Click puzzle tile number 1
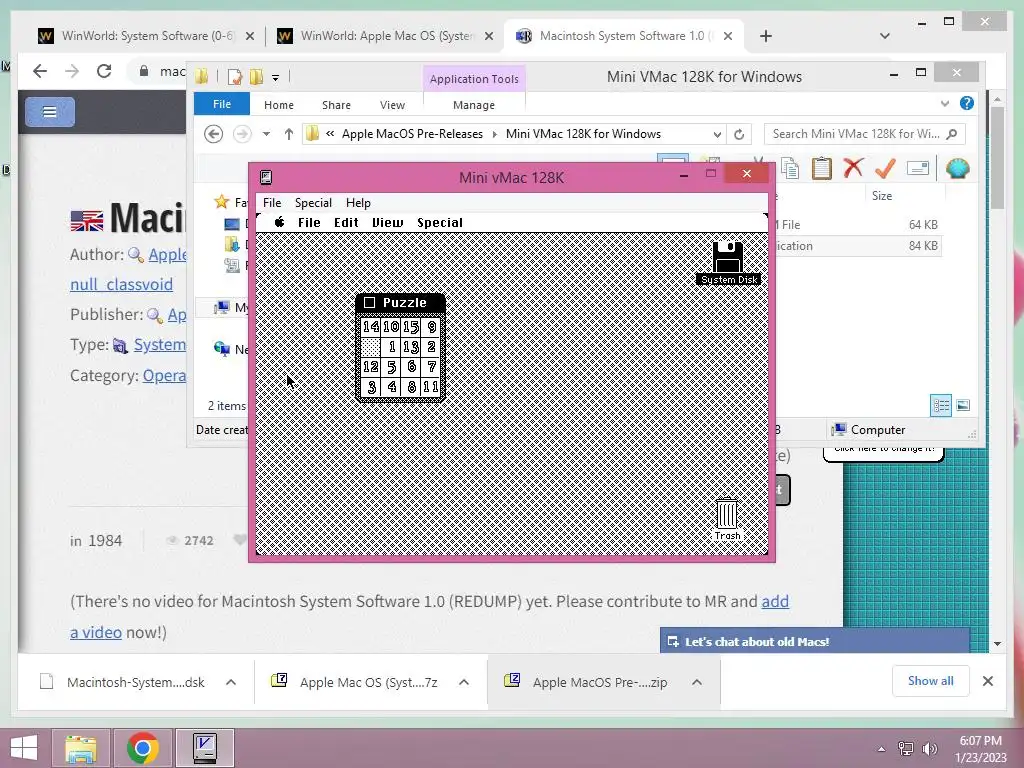1024x768 pixels. [x=391, y=347]
